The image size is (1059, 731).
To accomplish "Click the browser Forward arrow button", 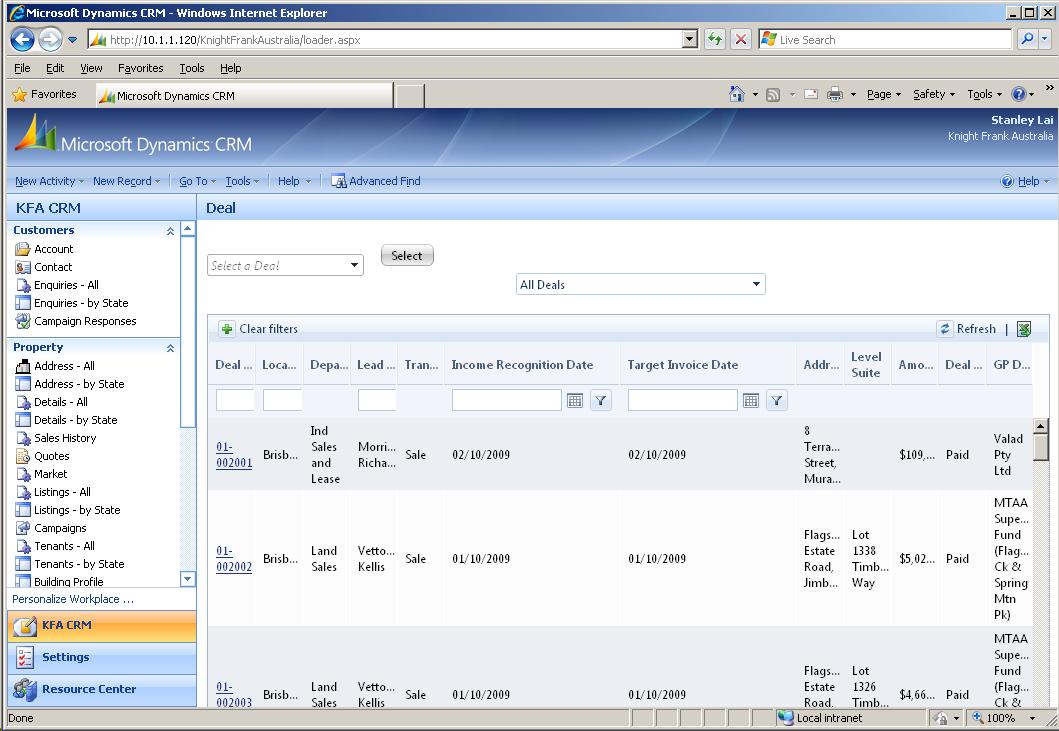I will coord(51,39).
